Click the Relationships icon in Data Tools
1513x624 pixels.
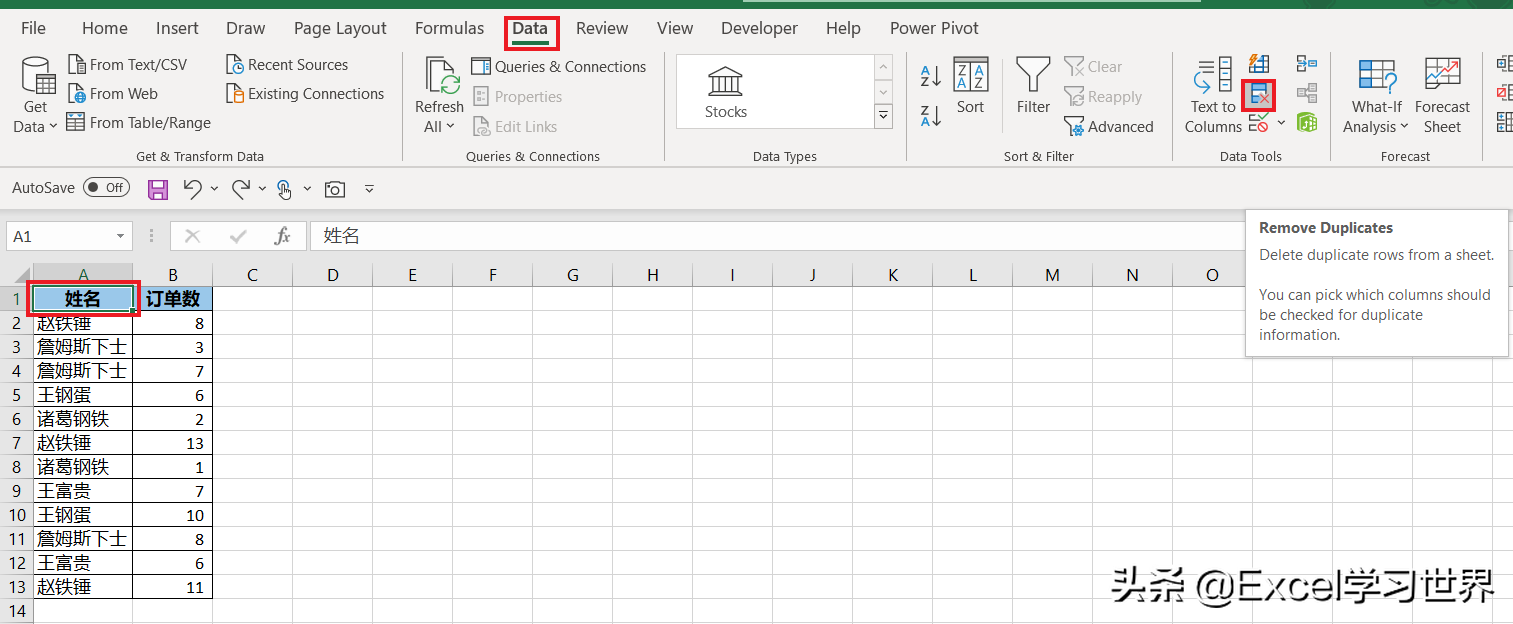click(x=1307, y=94)
